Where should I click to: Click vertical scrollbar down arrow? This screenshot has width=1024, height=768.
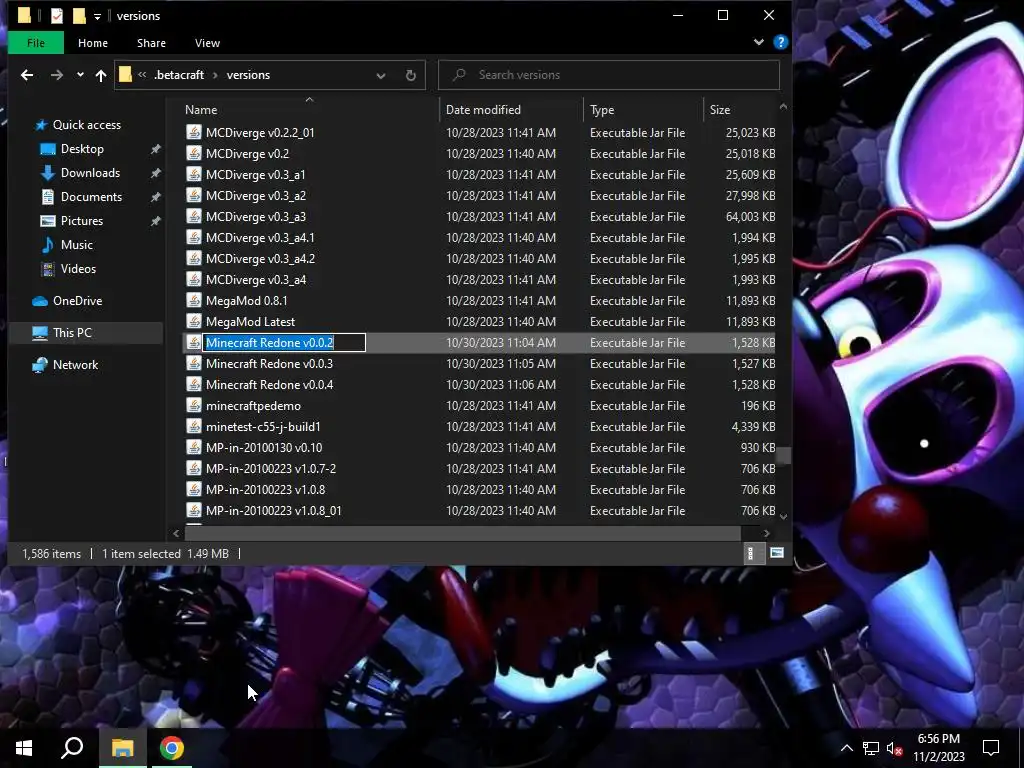(784, 517)
